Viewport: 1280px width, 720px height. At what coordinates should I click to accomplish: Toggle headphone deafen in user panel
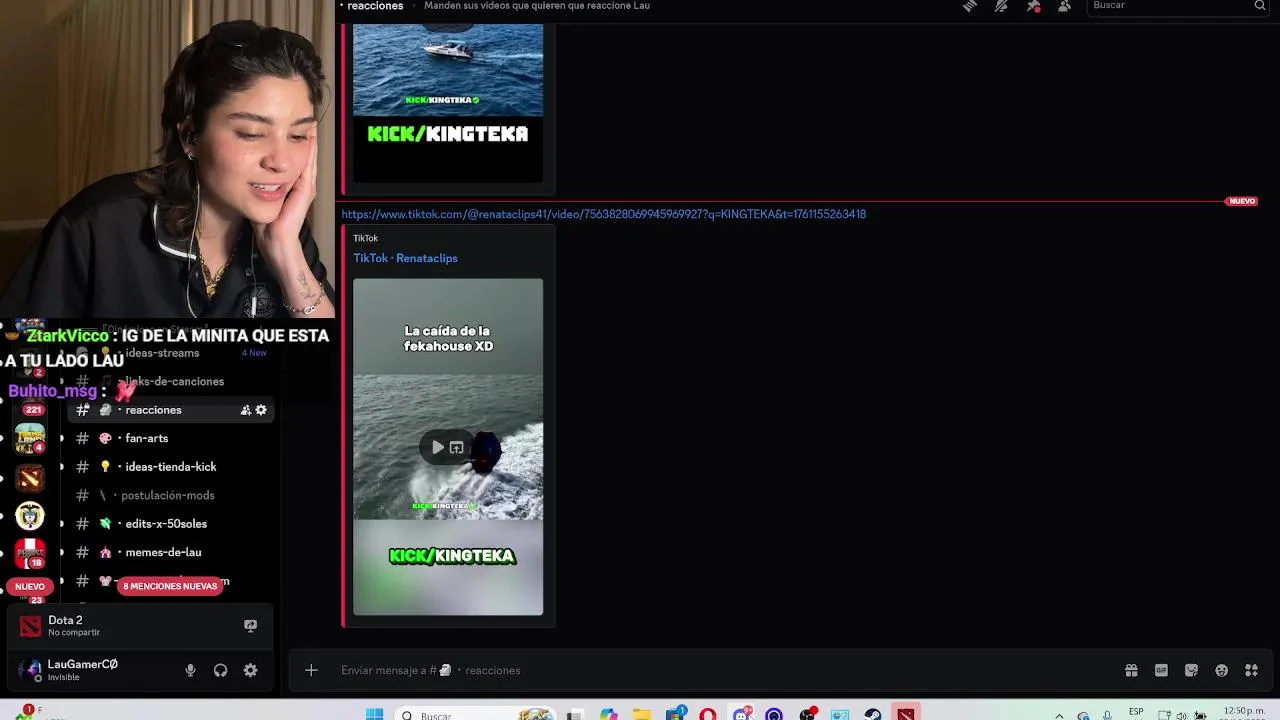(x=220, y=670)
